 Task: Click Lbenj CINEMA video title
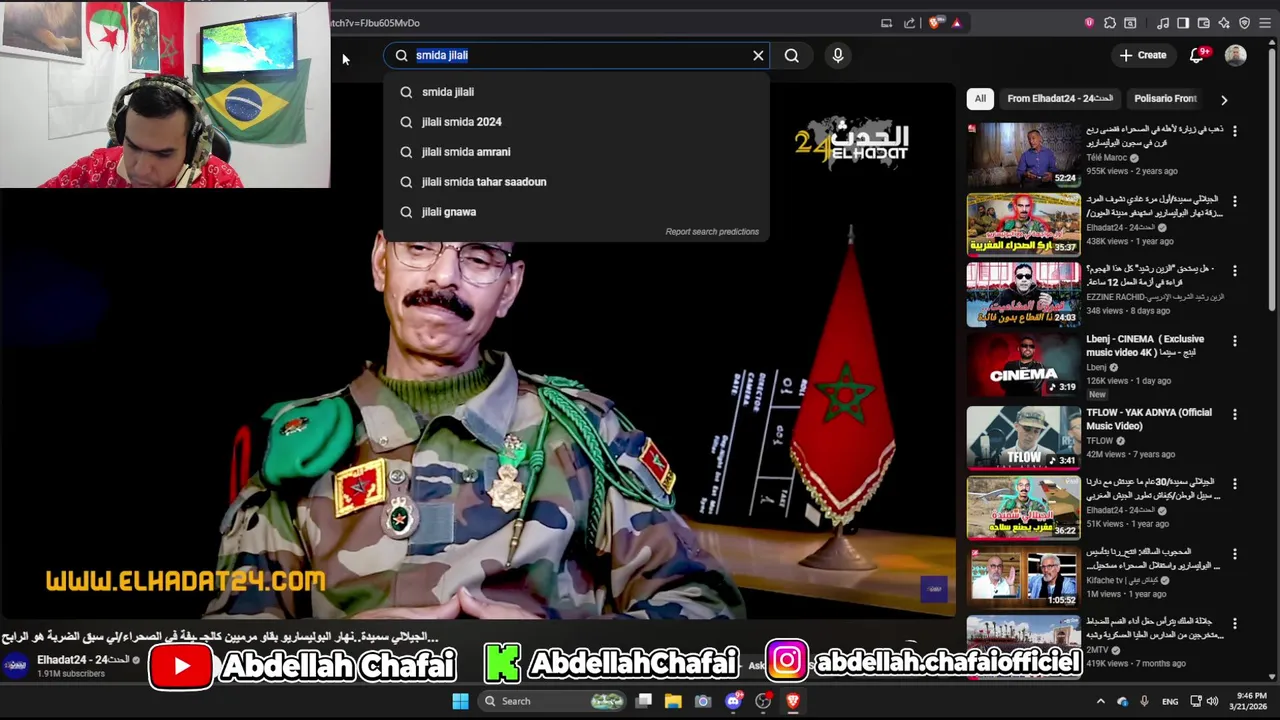[x=1145, y=346]
